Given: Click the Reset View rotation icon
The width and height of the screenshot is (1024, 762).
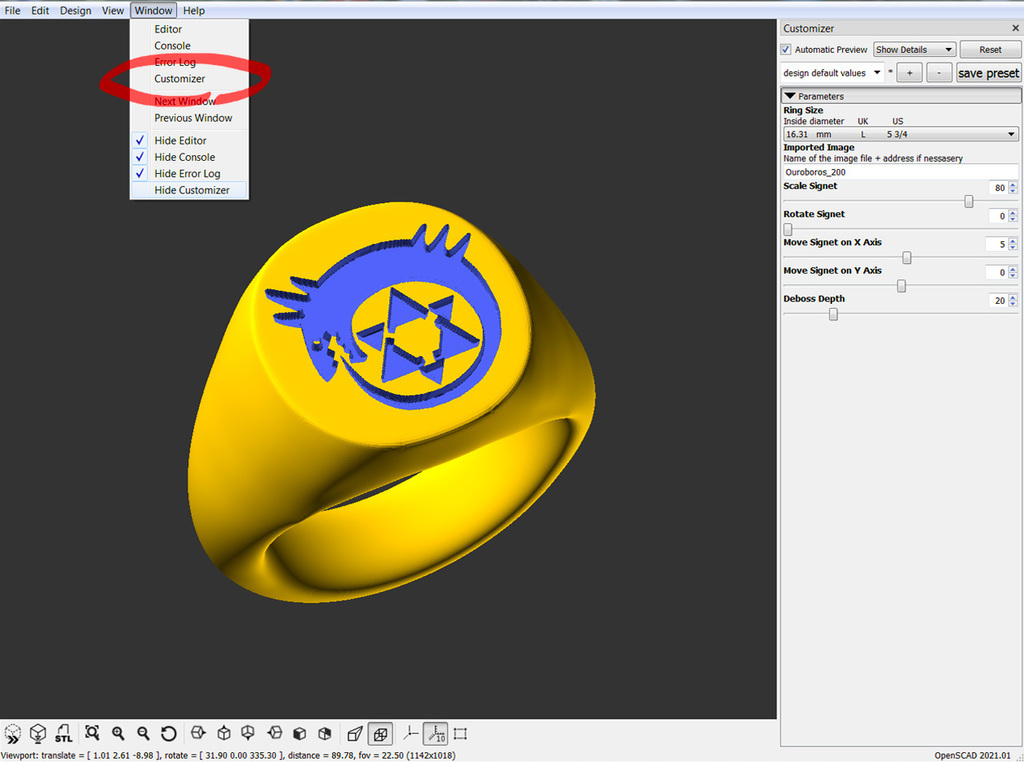Looking at the screenshot, I should 168,733.
